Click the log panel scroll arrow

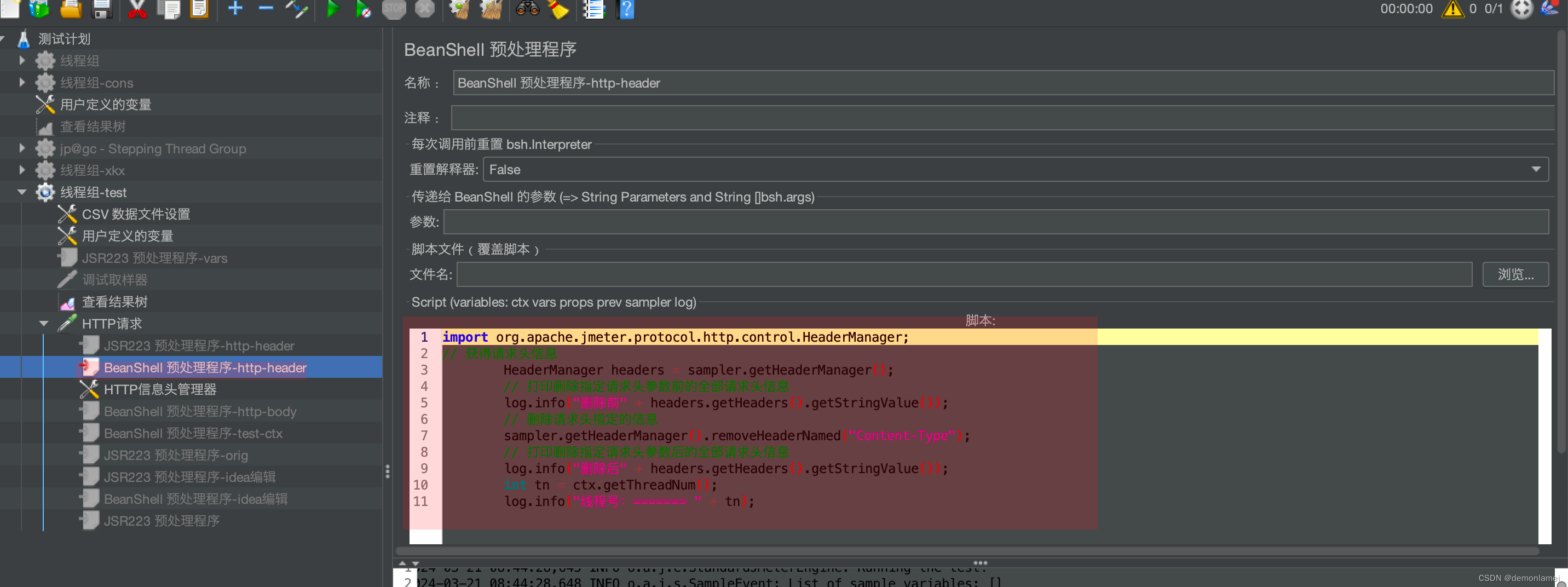402,563
